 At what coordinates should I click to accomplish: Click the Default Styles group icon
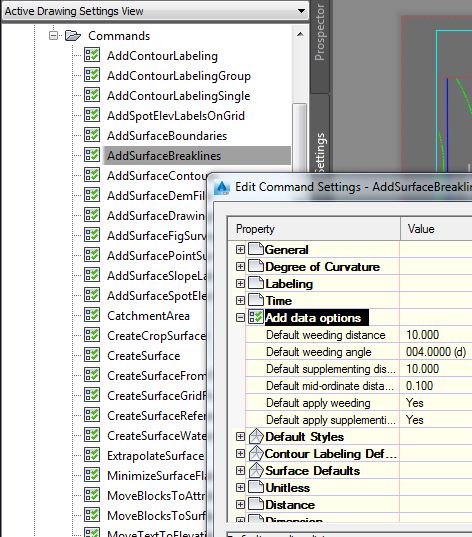256,436
